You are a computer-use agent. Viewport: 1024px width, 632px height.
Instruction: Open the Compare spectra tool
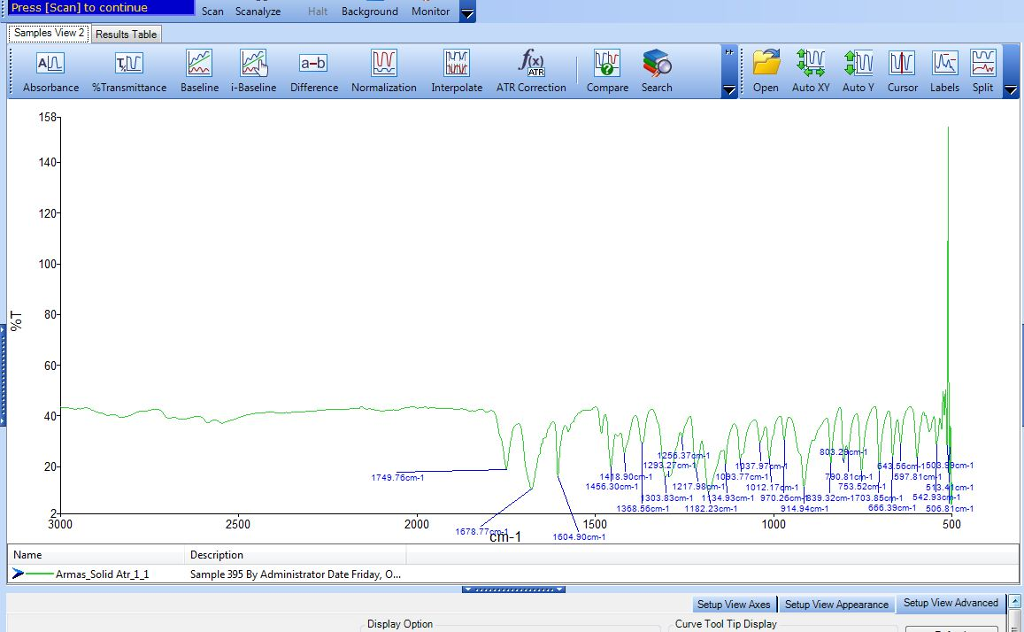pos(607,71)
